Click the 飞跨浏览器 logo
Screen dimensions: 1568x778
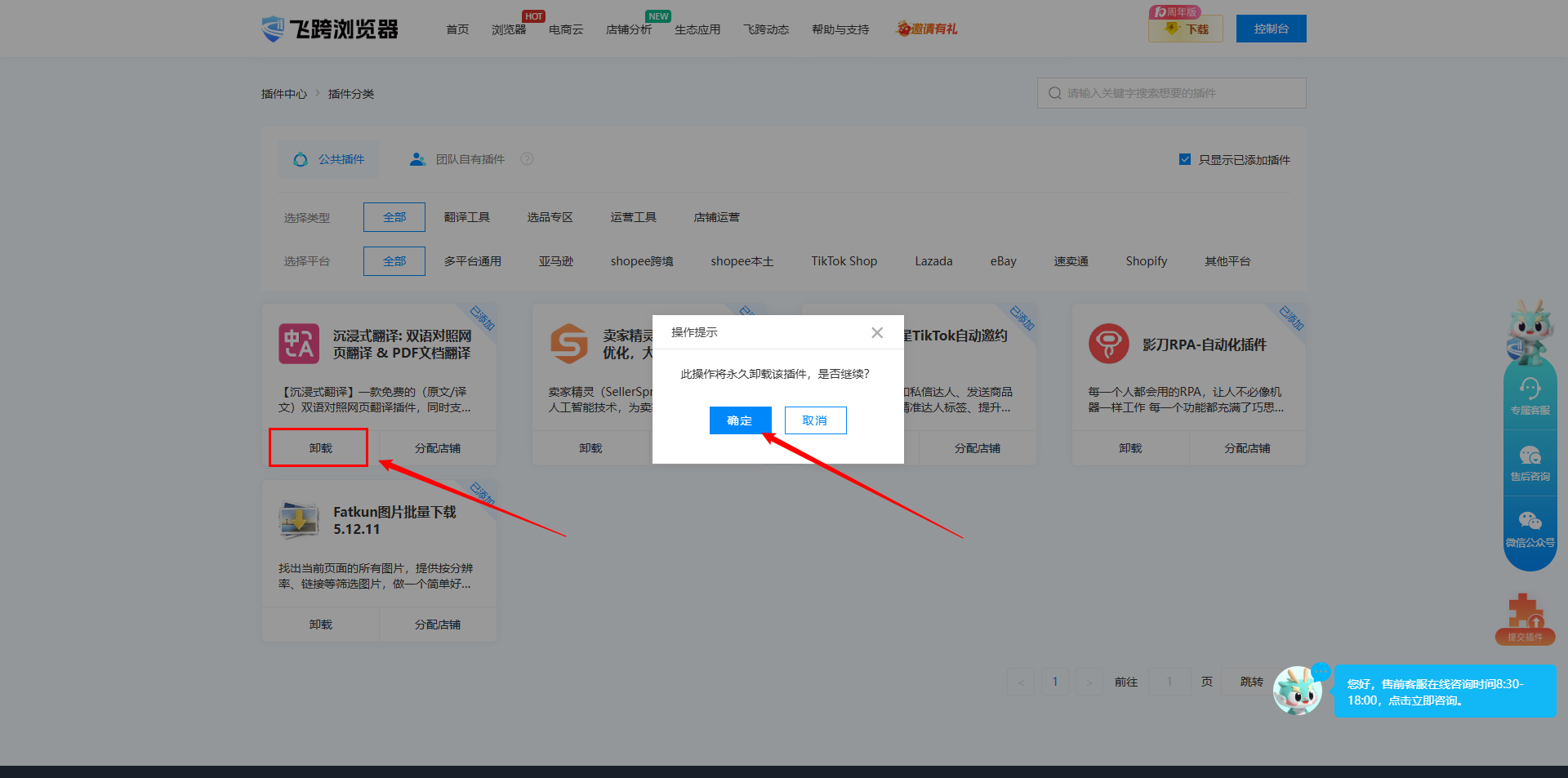[x=330, y=29]
